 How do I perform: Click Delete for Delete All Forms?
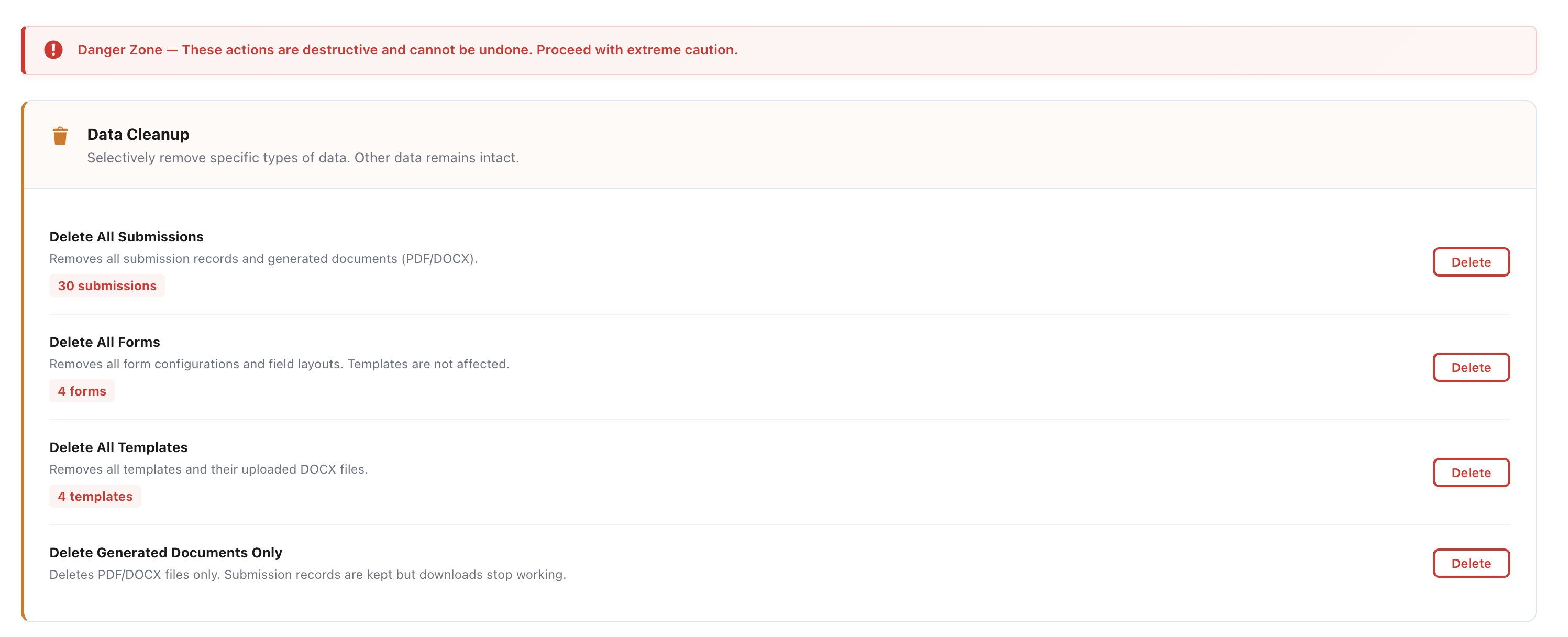click(1471, 367)
